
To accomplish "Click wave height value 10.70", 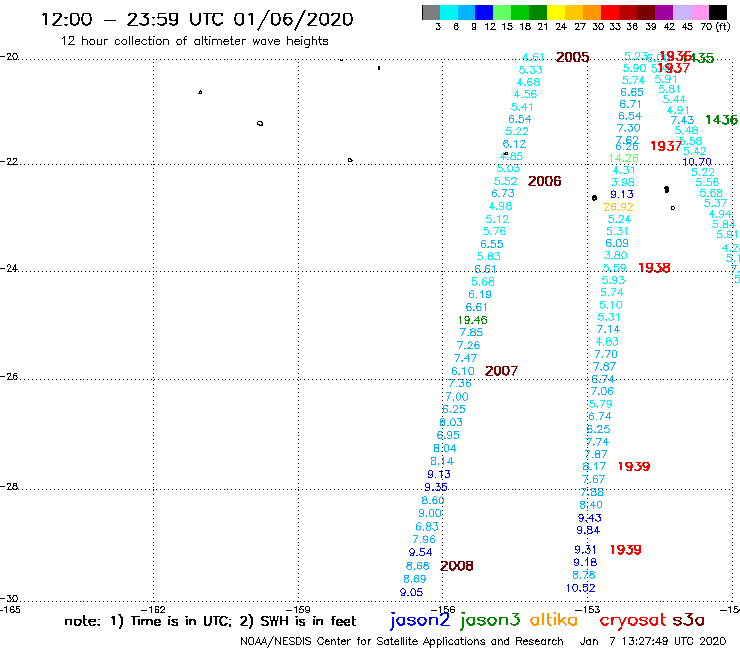I will pos(697,162).
